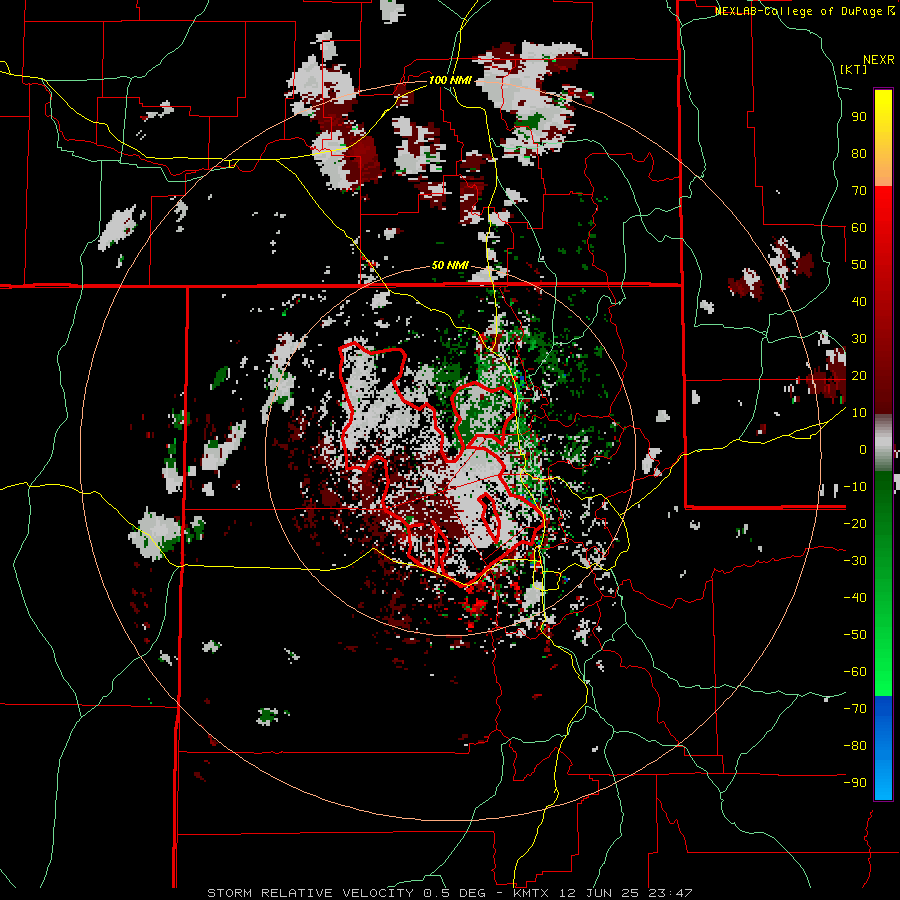The height and width of the screenshot is (900, 900).
Task: Click the [KT] units label
Action: point(854,69)
